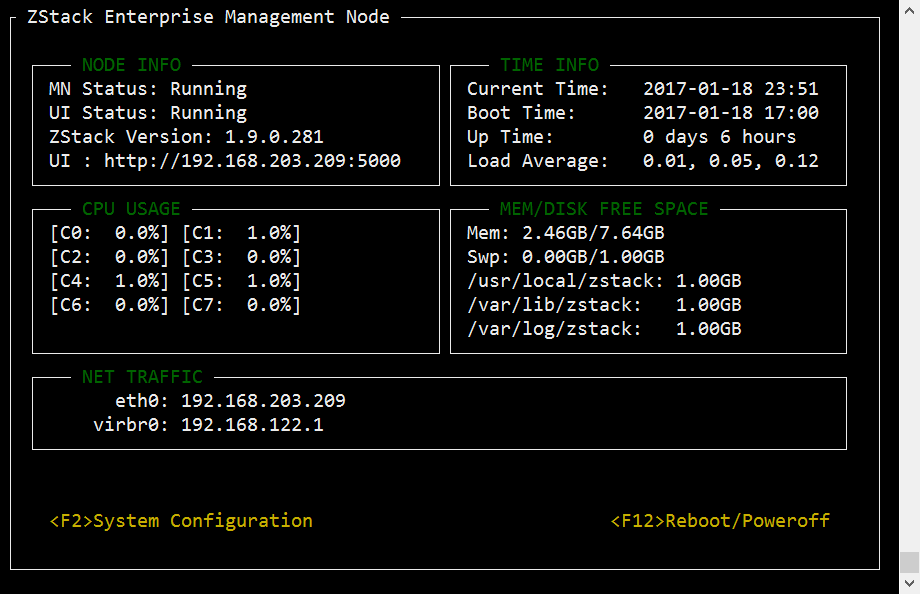Click the eth0 address 192.168.203.209
Screen dimensions: 920x594
pos(263,401)
